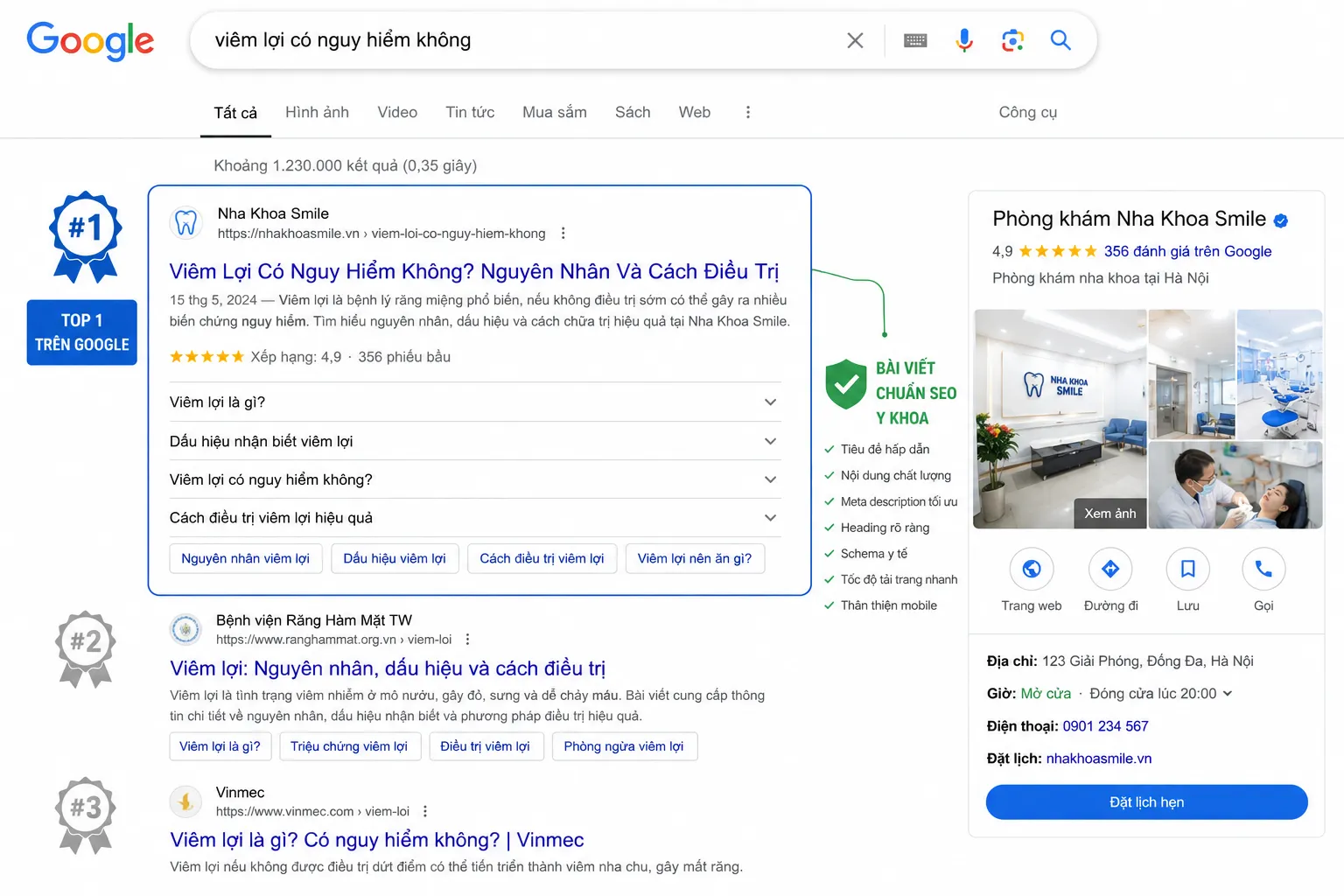Image resolution: width=1344 pixels, height=896 pixels.
Task: Click the "Nguyên nhân viêm lợi" sitelink chip
Action: point(246,558)
